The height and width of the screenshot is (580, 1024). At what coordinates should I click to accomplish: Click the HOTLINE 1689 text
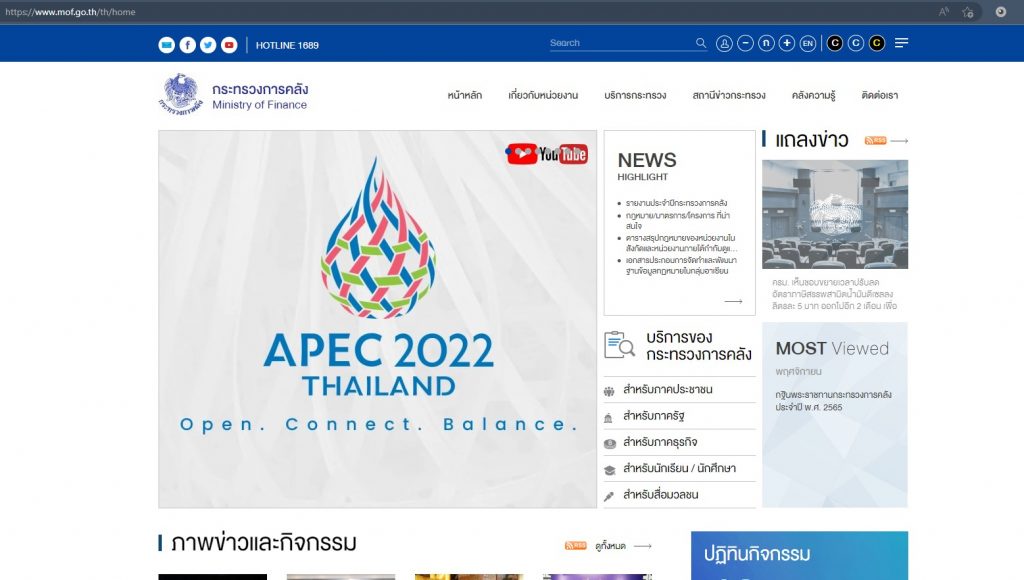[x=287, y=45]
